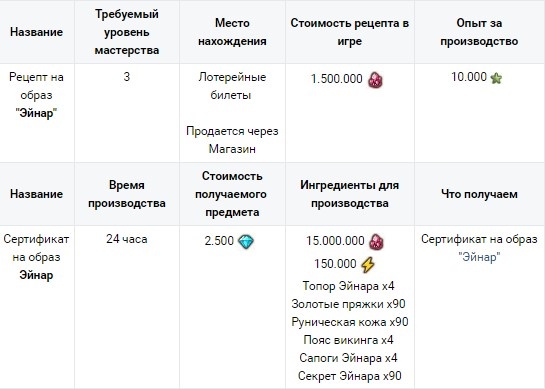
Task: Select the "Лотерейные билеты" text
Action: coord(232,86)
